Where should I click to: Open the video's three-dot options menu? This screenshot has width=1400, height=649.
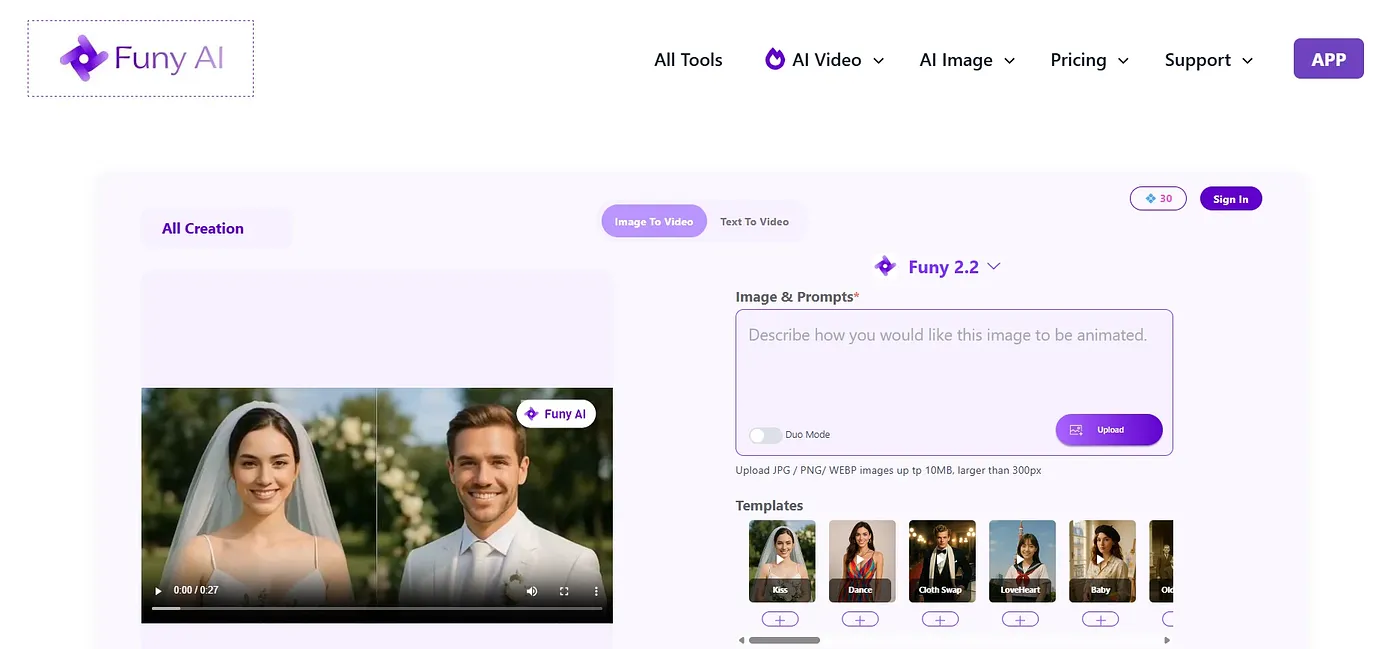(x=597, y=591)
